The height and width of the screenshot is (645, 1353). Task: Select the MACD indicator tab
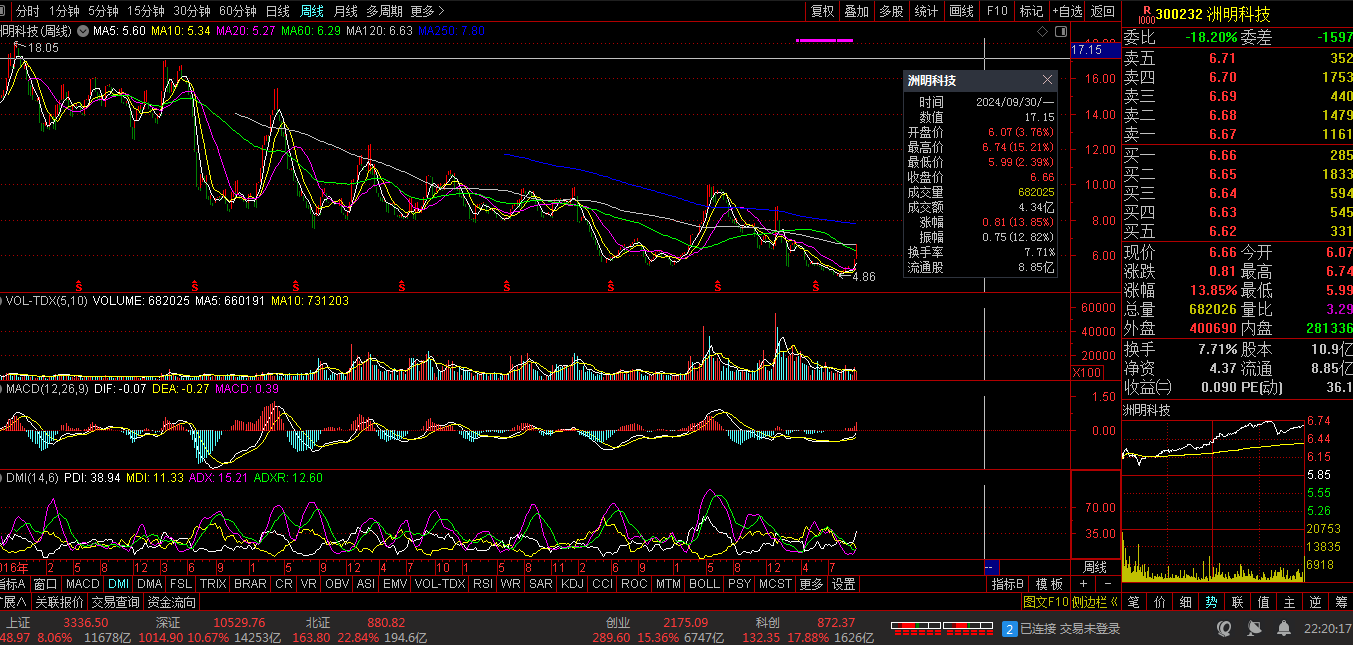tap(83, 584)
